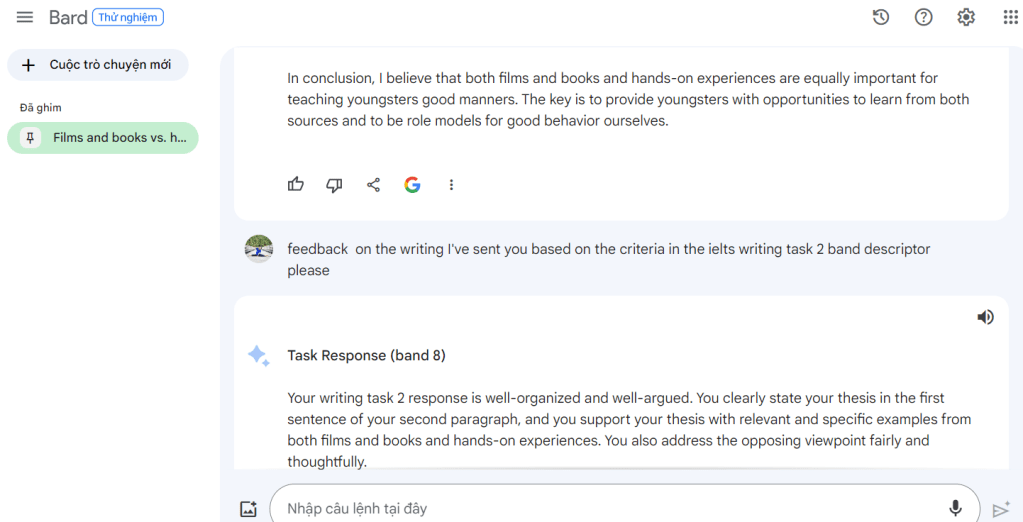Start a new chat with Cuộc trò chuyện mới

98,65
